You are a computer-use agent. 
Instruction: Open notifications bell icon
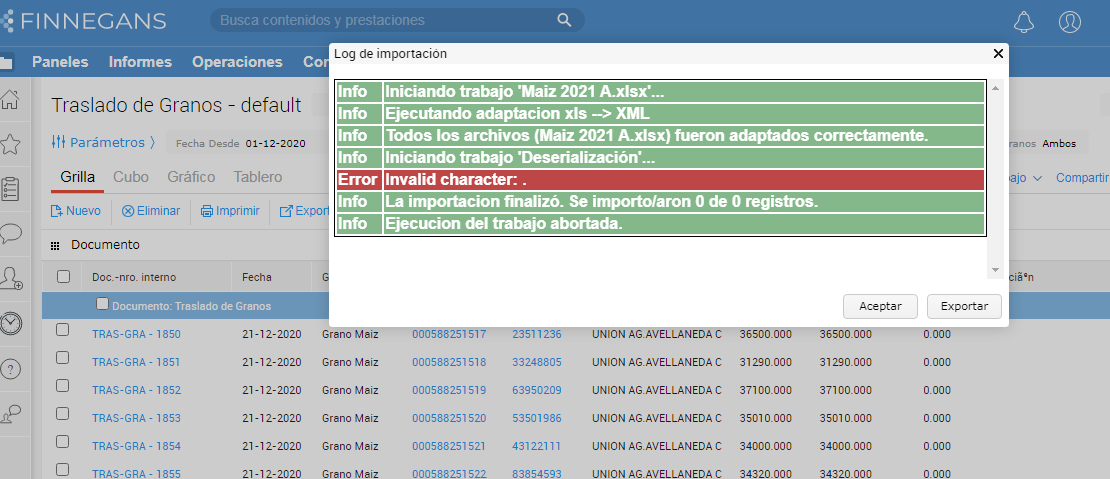pyautogui.click(x=1024, y=21)
